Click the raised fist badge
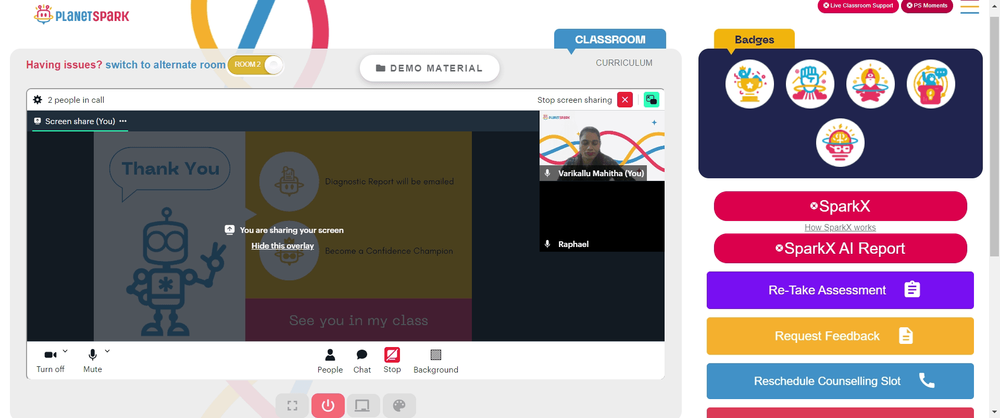This screenshot has height=418, width=1000. click(x=810, y=84)
